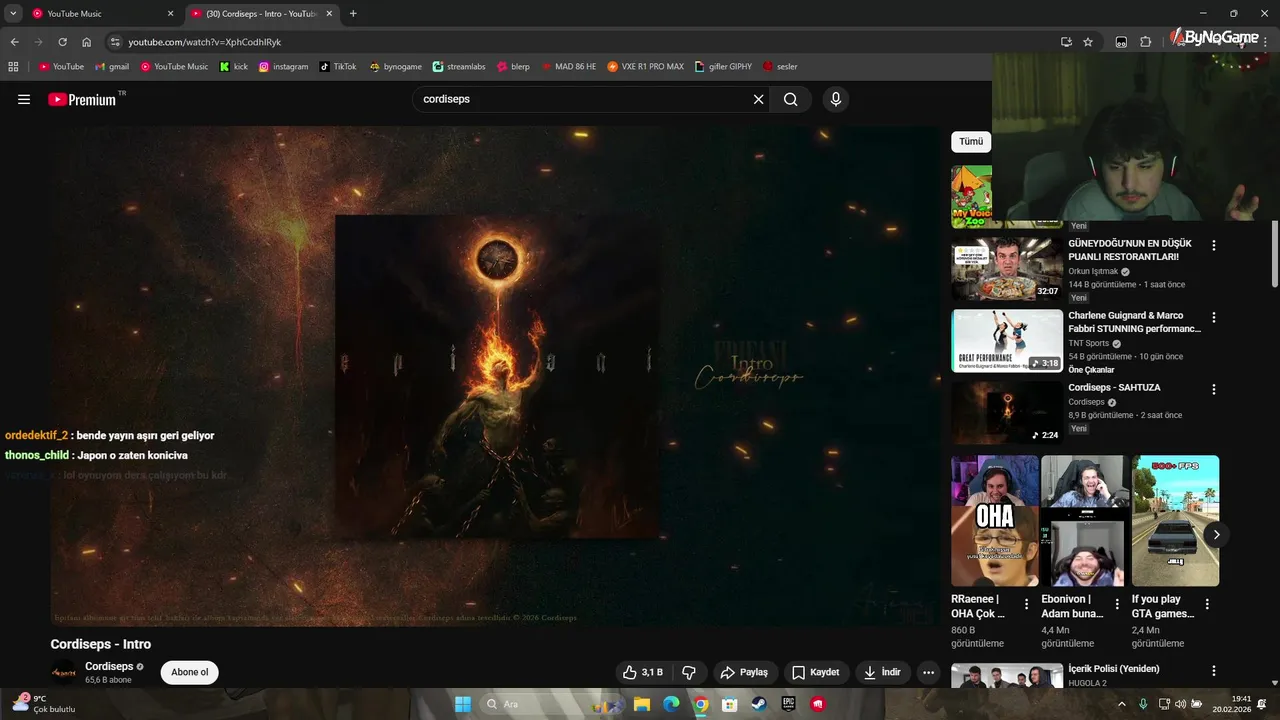Dislike the video with thumbs down
The height and width of the screenshot is (720, 1280).
(x=689, y=672)
